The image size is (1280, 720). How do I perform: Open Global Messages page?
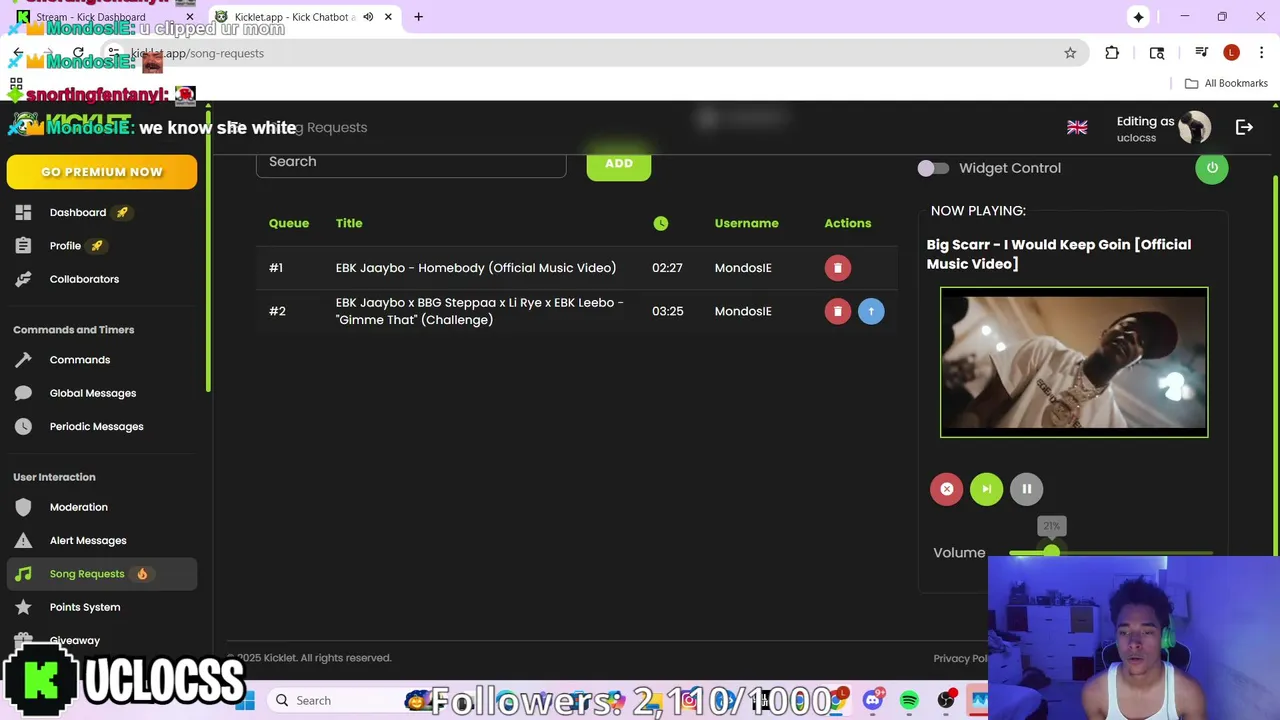pyautogui.click(x=93, y=393)
